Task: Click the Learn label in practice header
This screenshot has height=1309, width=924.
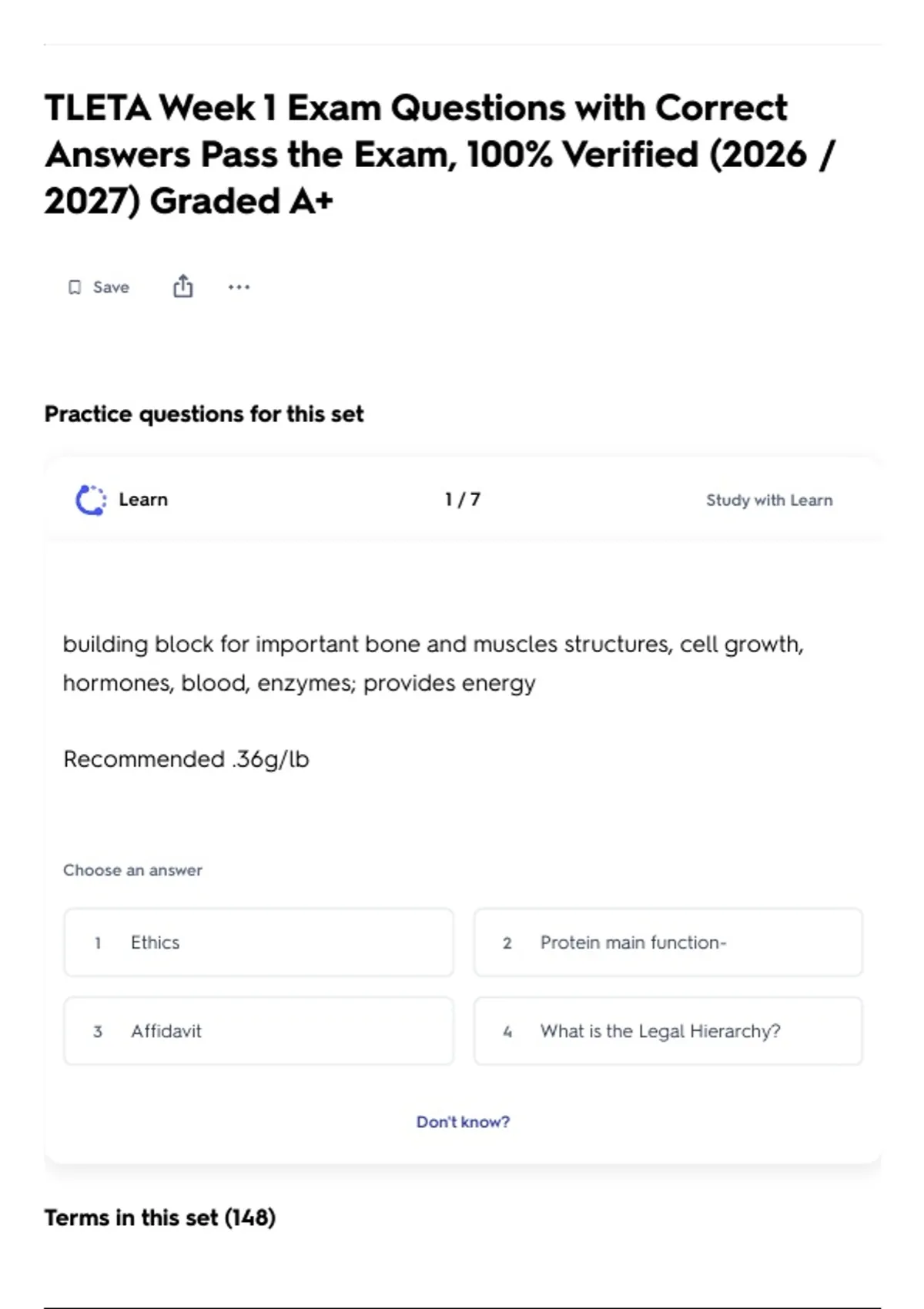Action: click(x=143, y=500)
